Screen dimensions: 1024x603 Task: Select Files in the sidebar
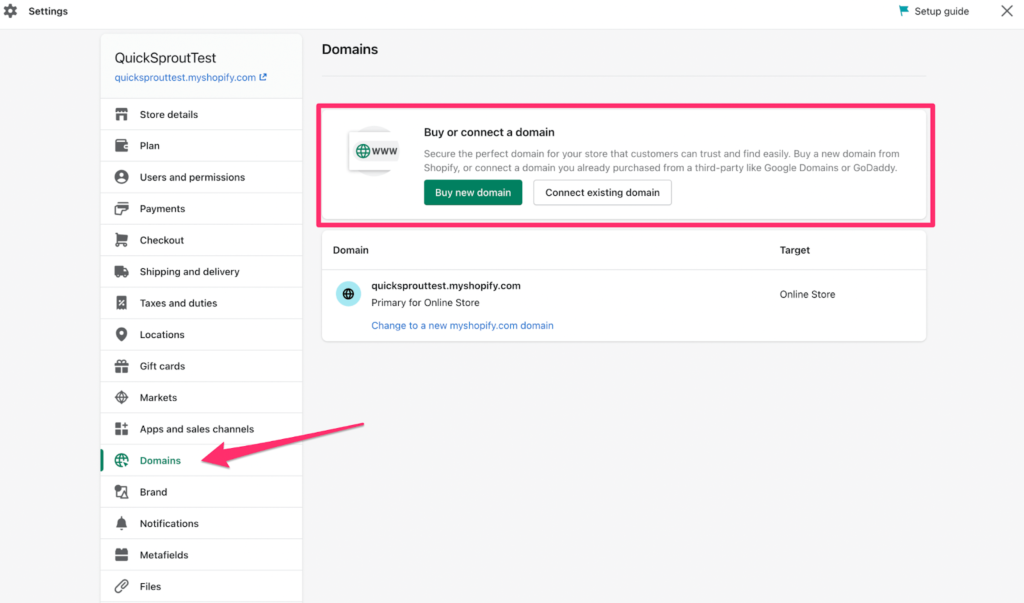pyautogui.click(x=201, y=586)
